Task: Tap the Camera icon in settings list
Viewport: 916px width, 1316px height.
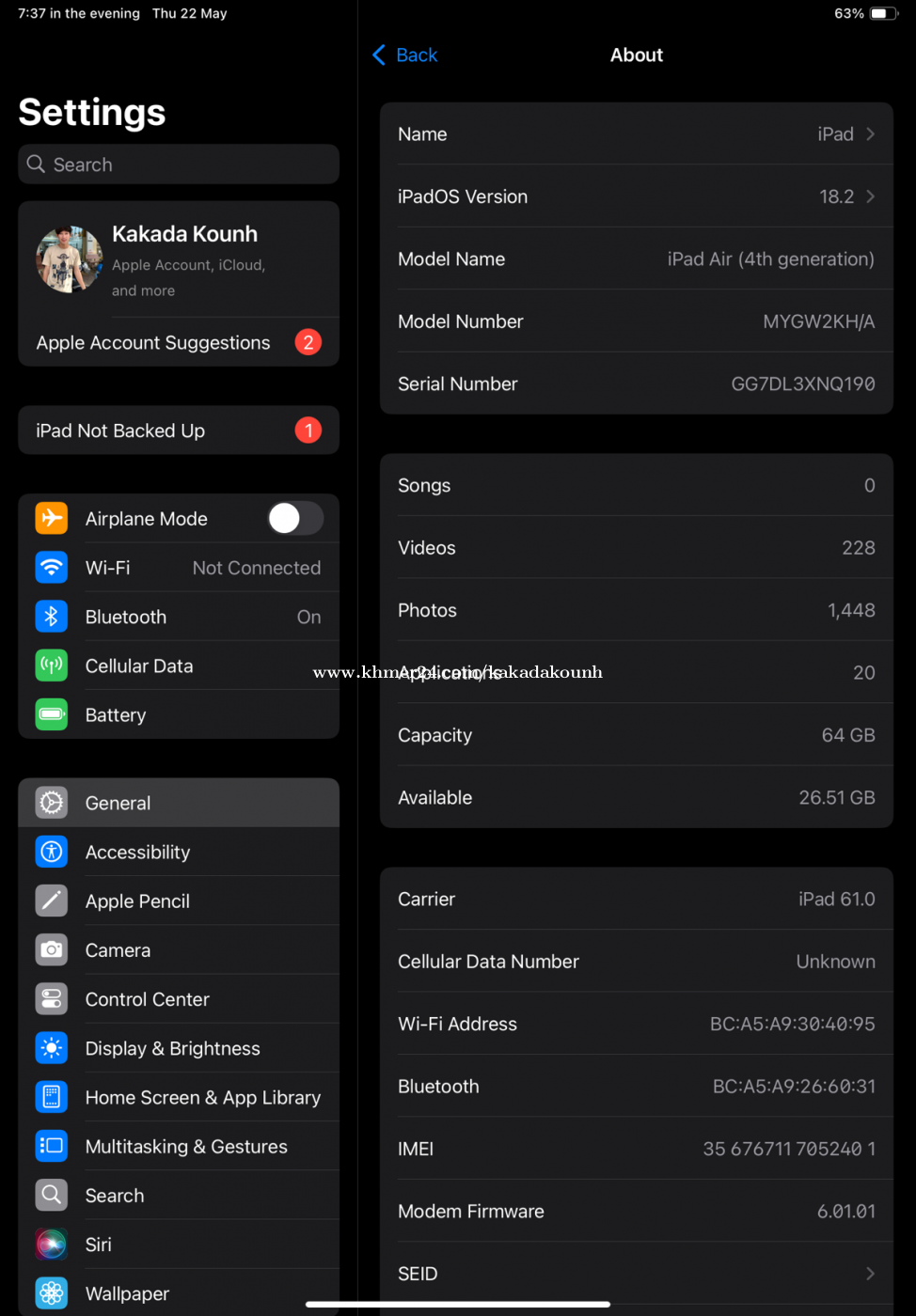Action: [x=52, y=949]
